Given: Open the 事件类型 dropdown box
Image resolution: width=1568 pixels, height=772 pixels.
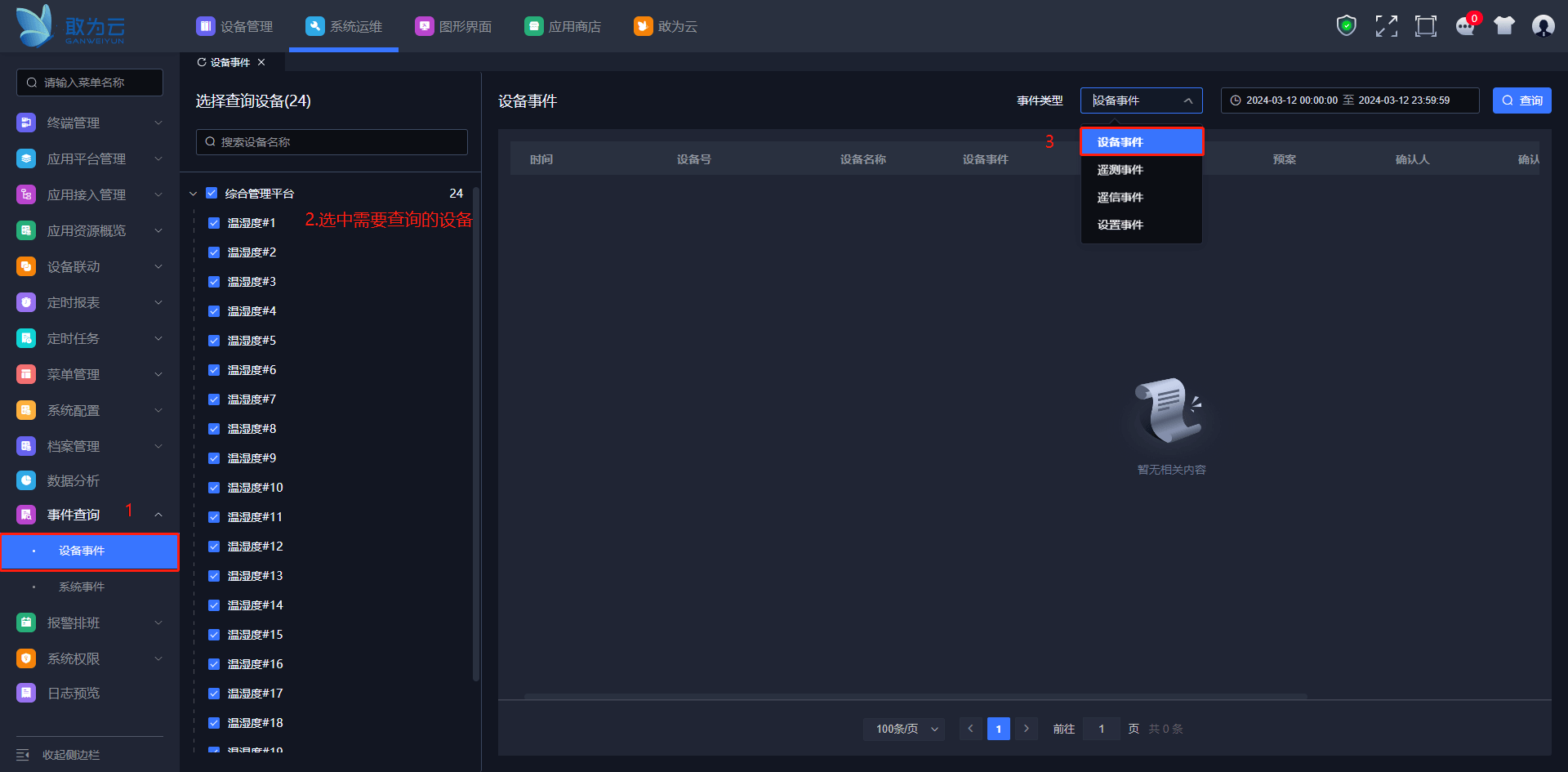Looking at the screenshot, I should click(x=1142, y=100).
